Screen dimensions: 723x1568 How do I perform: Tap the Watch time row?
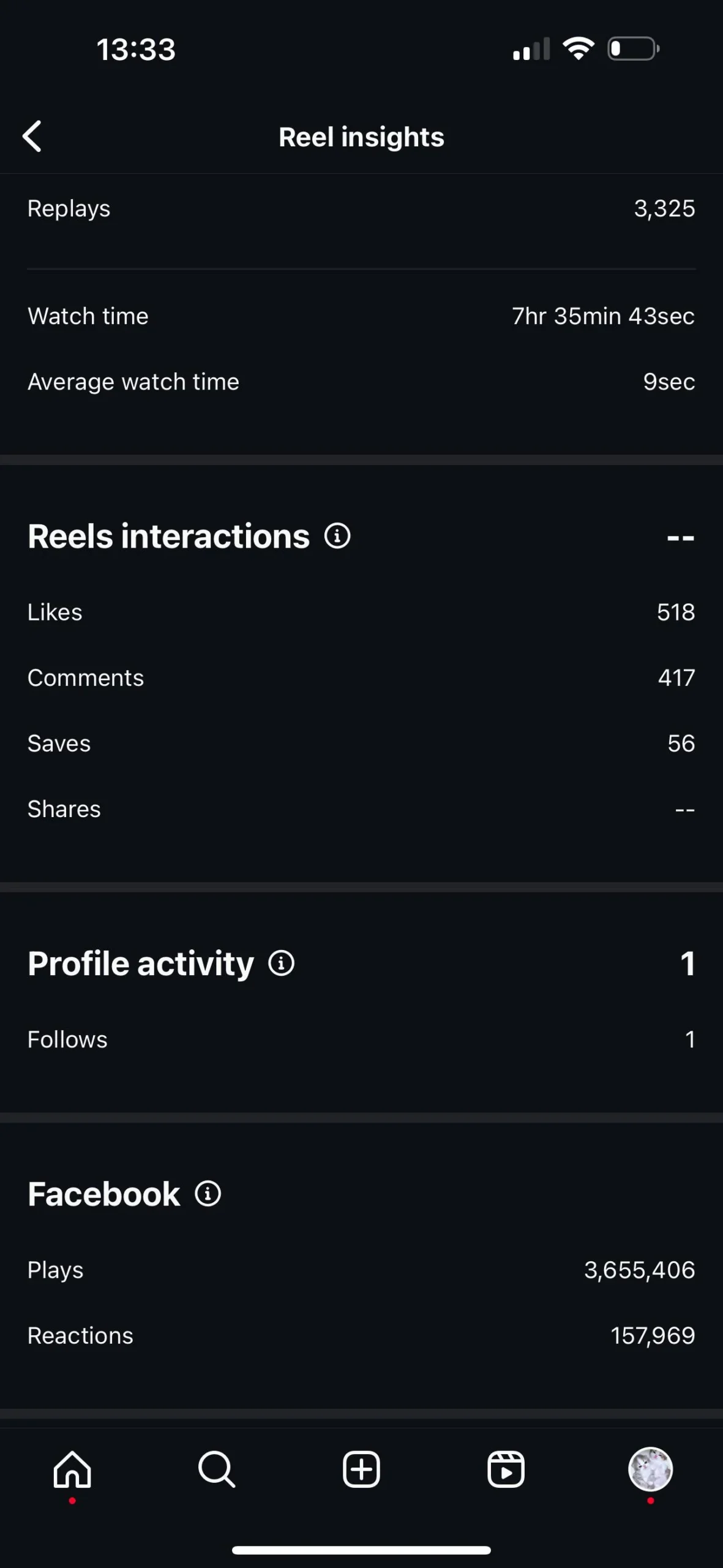(361, 316)
